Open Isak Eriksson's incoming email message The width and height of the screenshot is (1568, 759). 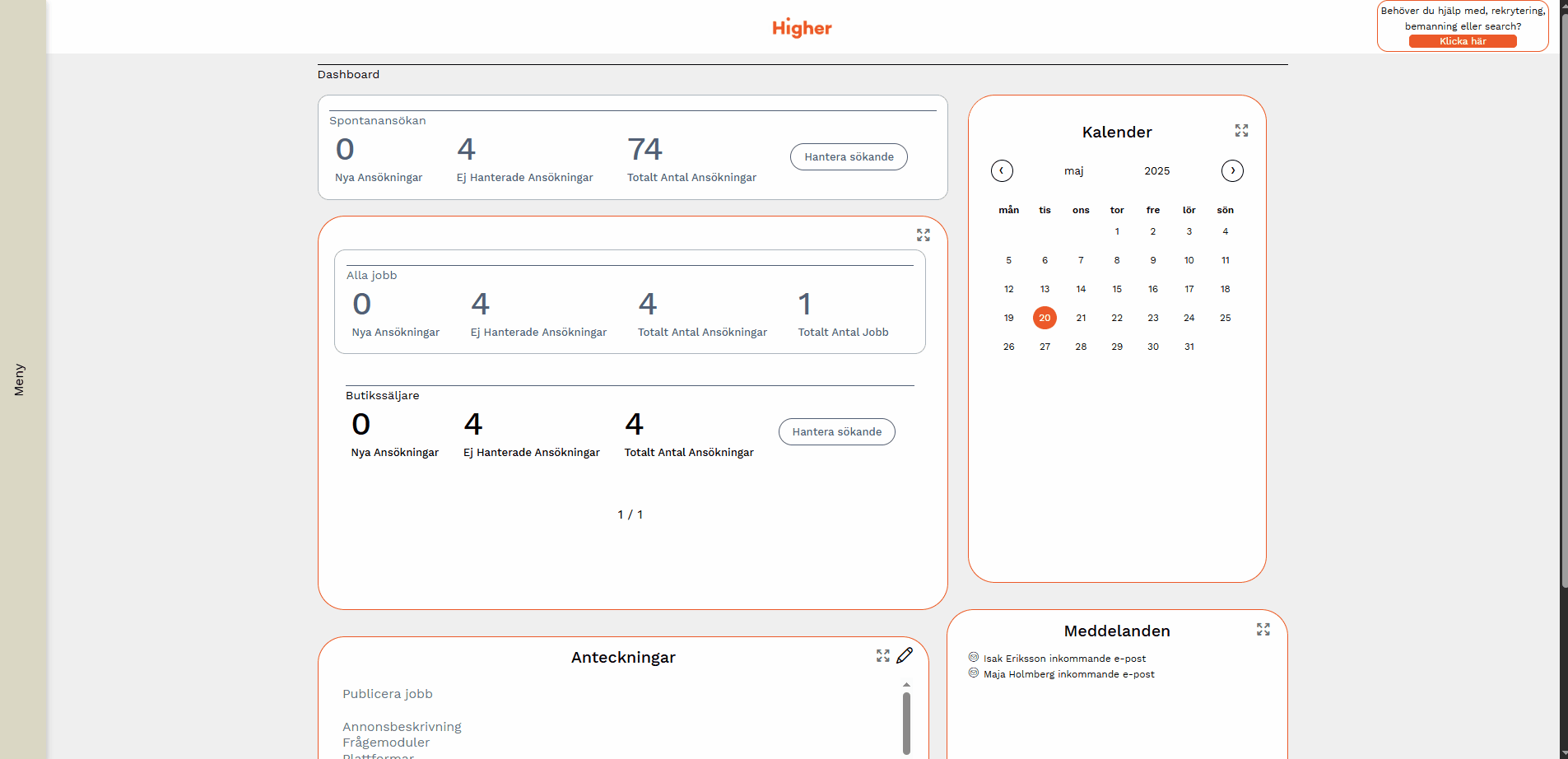(1063, 659)
